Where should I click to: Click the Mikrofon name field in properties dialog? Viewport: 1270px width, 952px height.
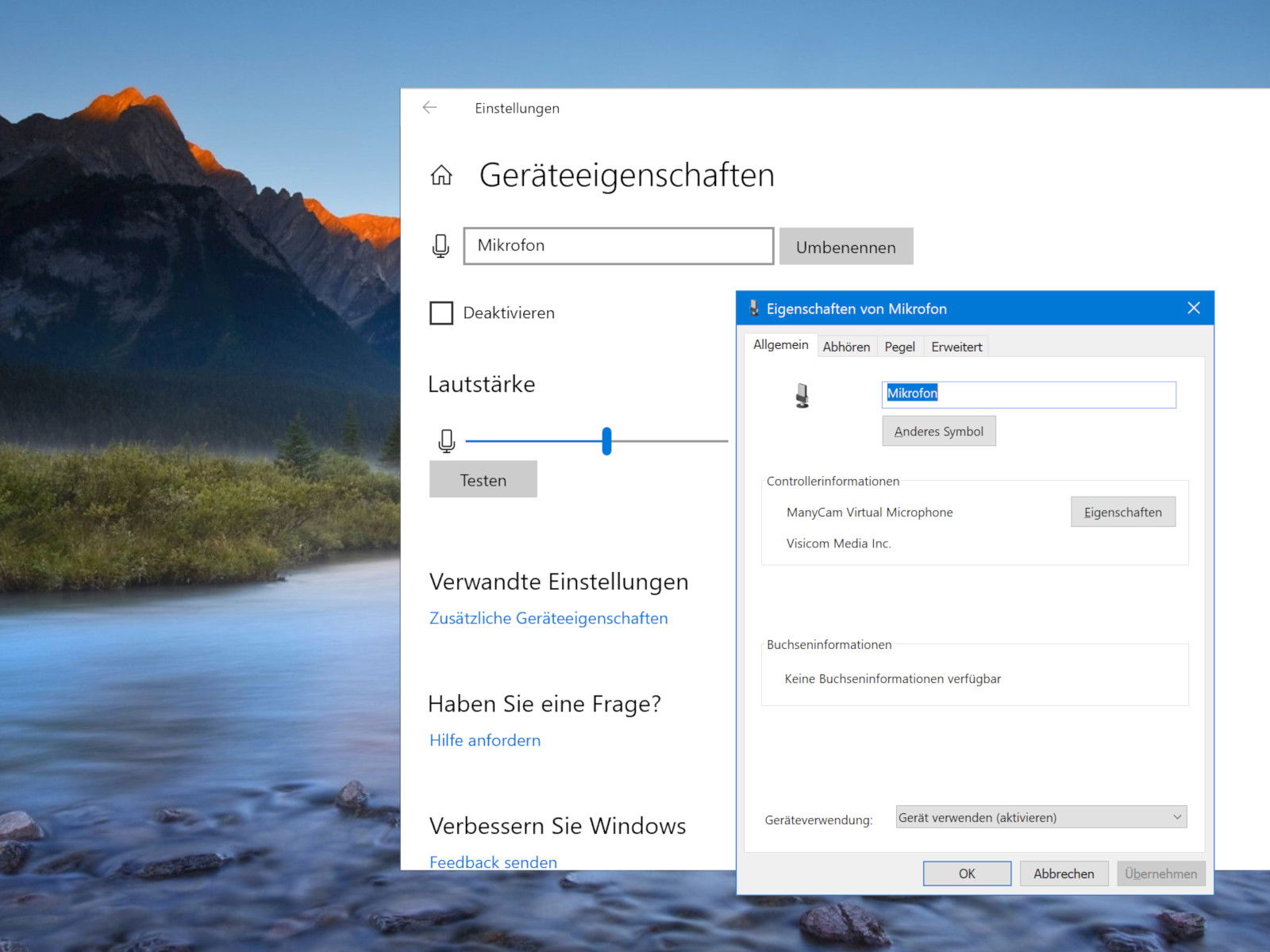[x=1029, y=394]
